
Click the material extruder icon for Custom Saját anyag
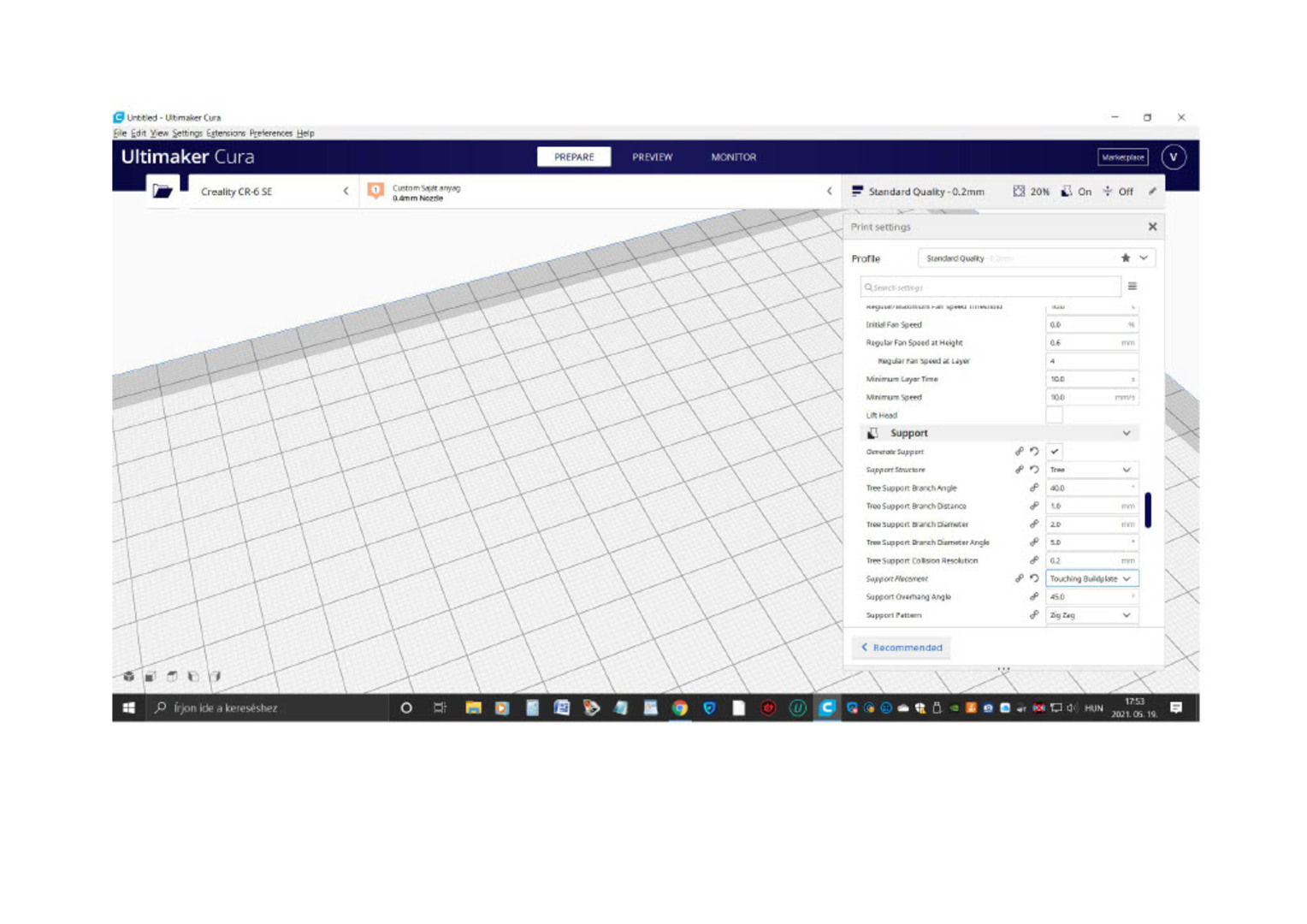[x=376, y=191]
